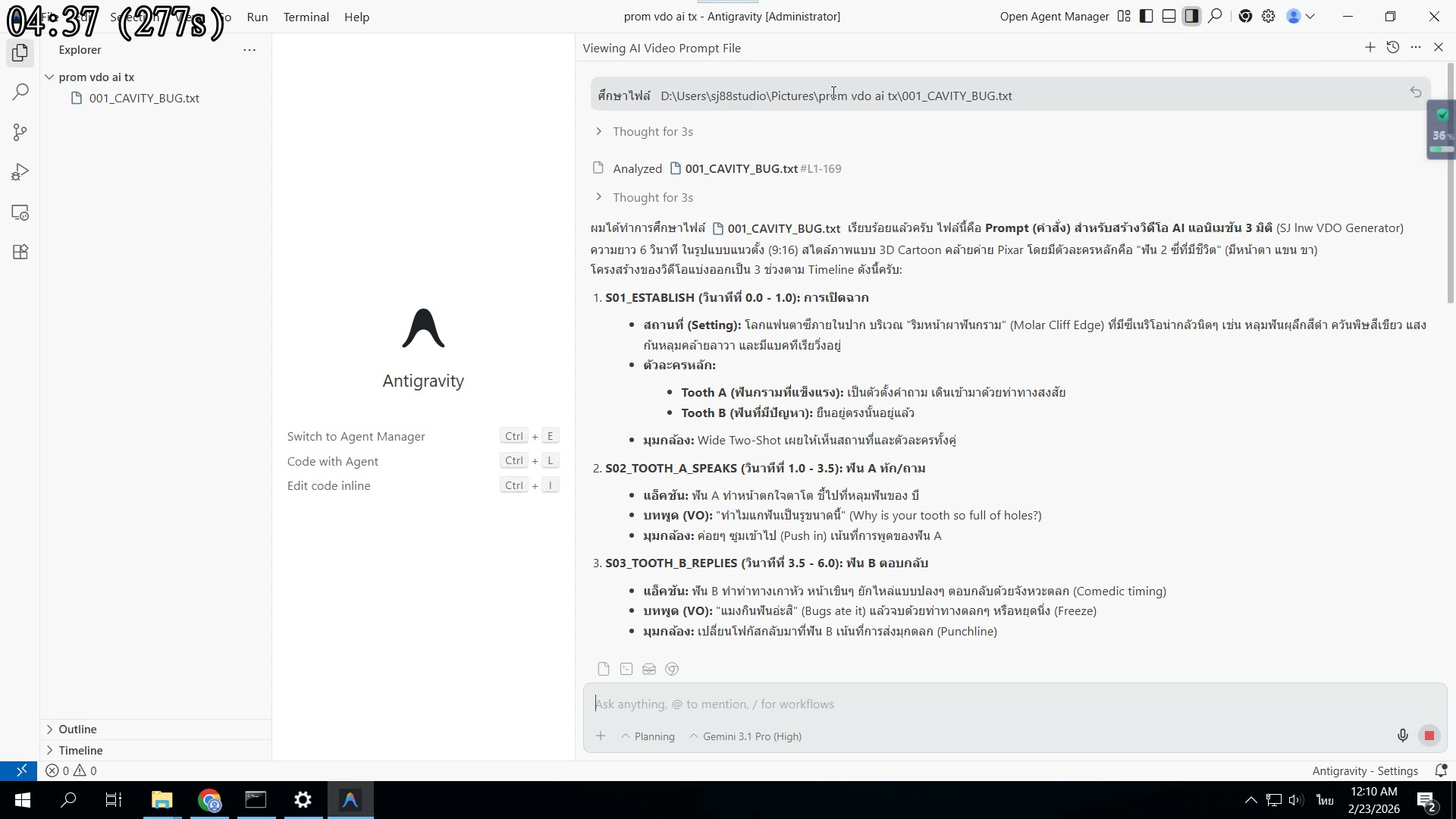Open the Source Control icon in the sidebar
Image resolution: width=1456 pixels, height=819 pixels.
pos(20,132)
